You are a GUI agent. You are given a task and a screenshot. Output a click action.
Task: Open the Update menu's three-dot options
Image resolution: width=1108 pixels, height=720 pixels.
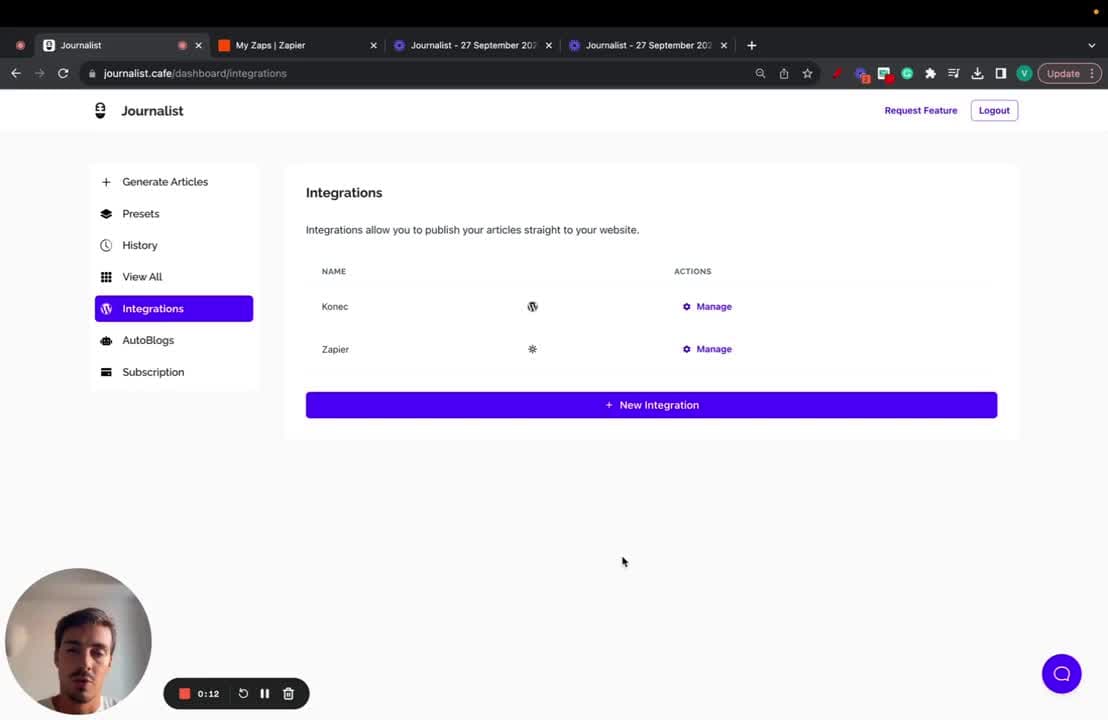click(x=1093, y=73)
